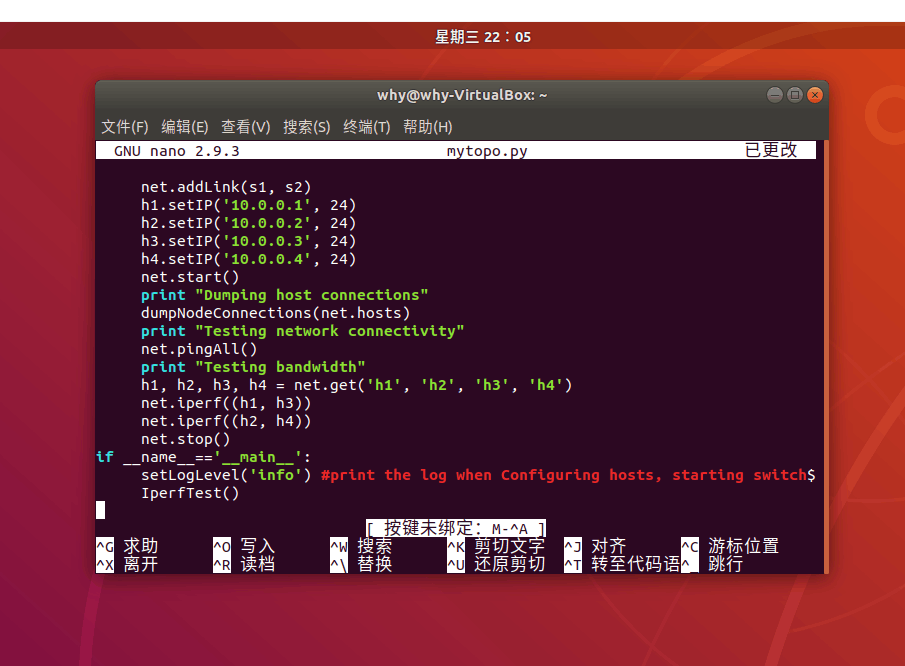This screenshot has height=666, width=905.
Task: Open the 文件(F) menu
Action: click(125, 127)
